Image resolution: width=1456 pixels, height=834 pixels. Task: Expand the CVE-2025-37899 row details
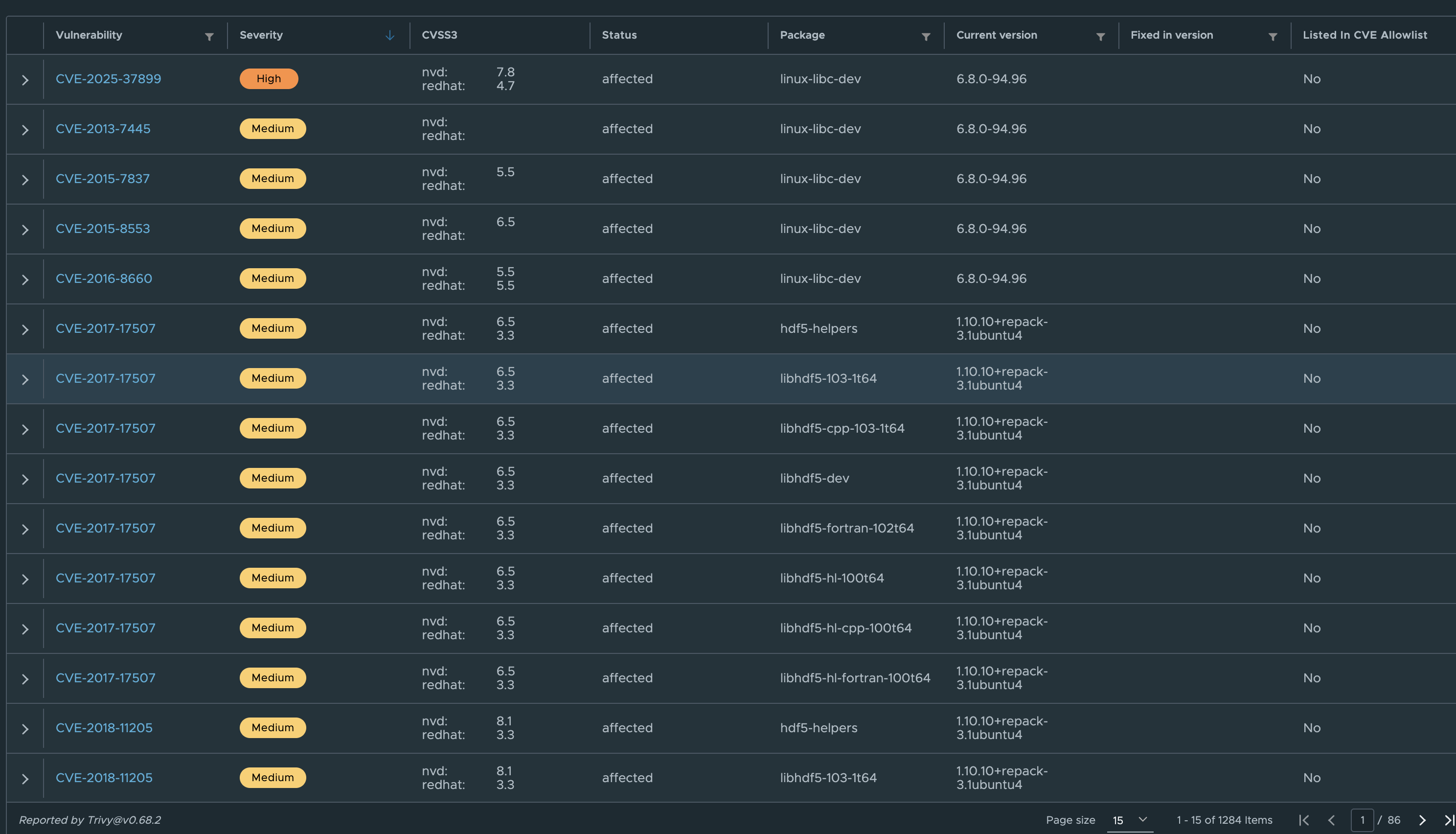(25, 80)
